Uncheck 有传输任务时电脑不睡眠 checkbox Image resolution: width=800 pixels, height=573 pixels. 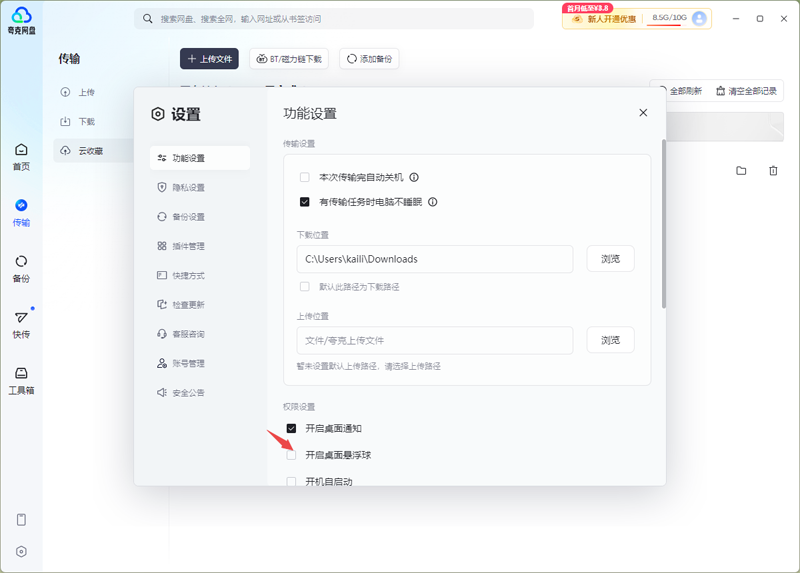(x=305, y=201)
